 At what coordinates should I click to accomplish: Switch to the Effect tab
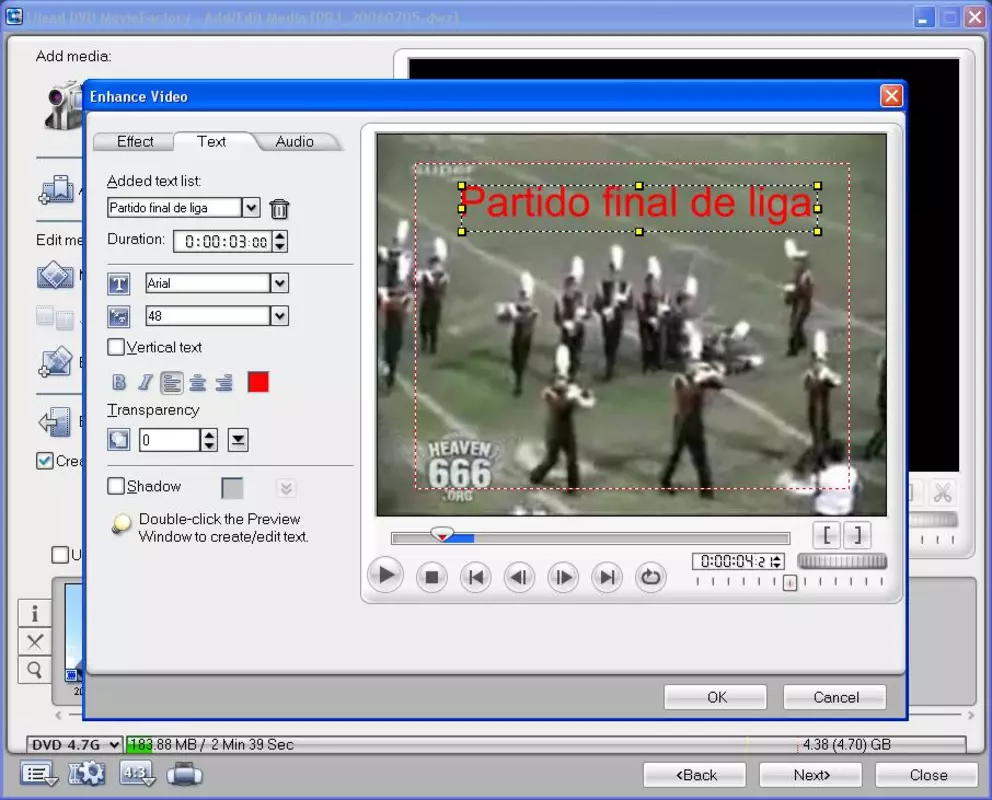pos(135,142)
